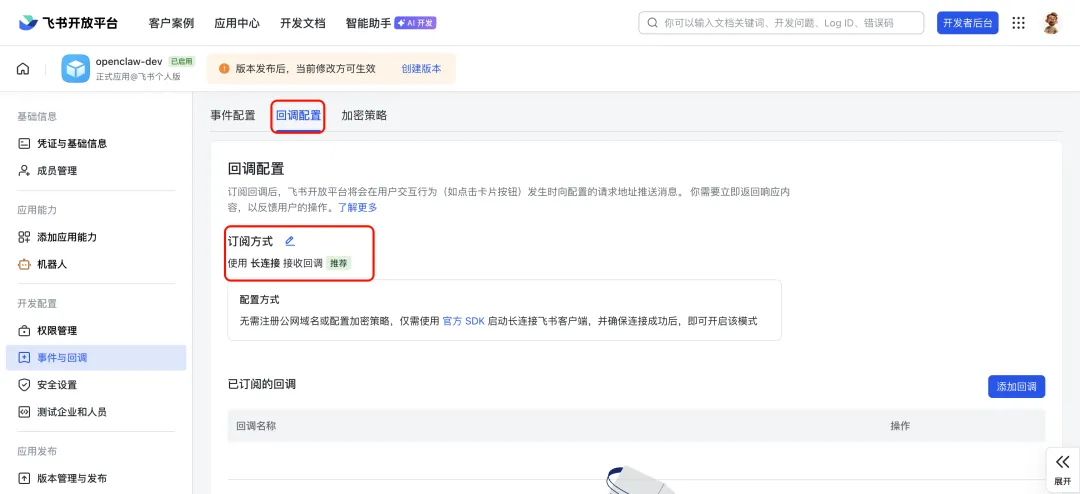Edit 订阅方式 with the pencil icon
The height and width of the screenshot is (494, 1080).
(x=290, y=241)
